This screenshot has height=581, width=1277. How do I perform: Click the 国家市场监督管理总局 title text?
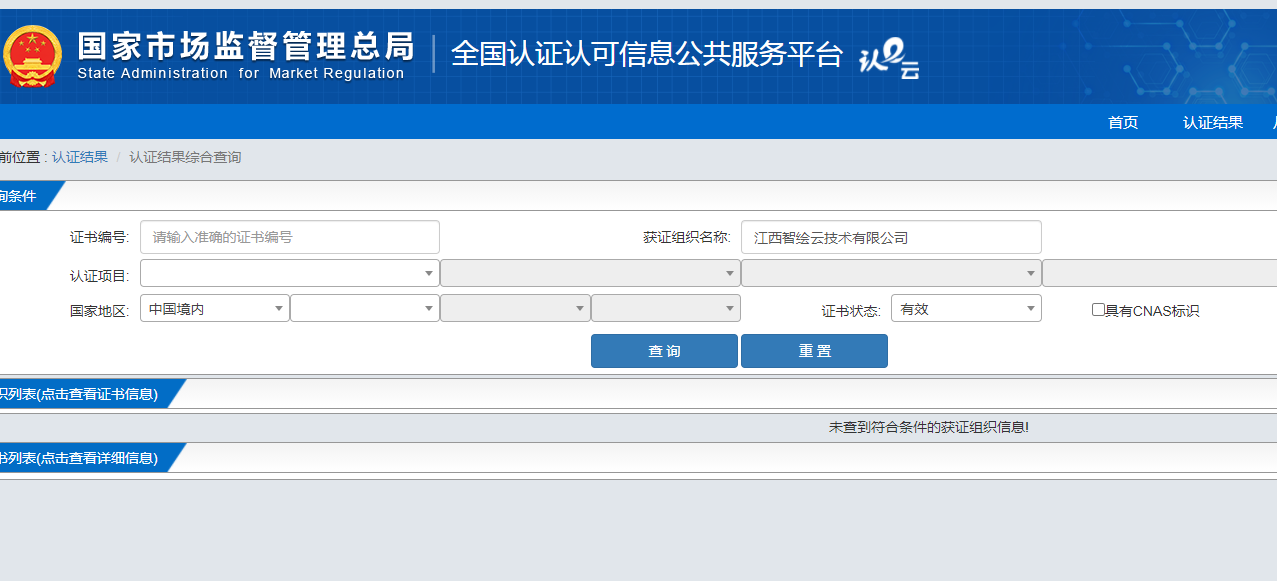246,45
